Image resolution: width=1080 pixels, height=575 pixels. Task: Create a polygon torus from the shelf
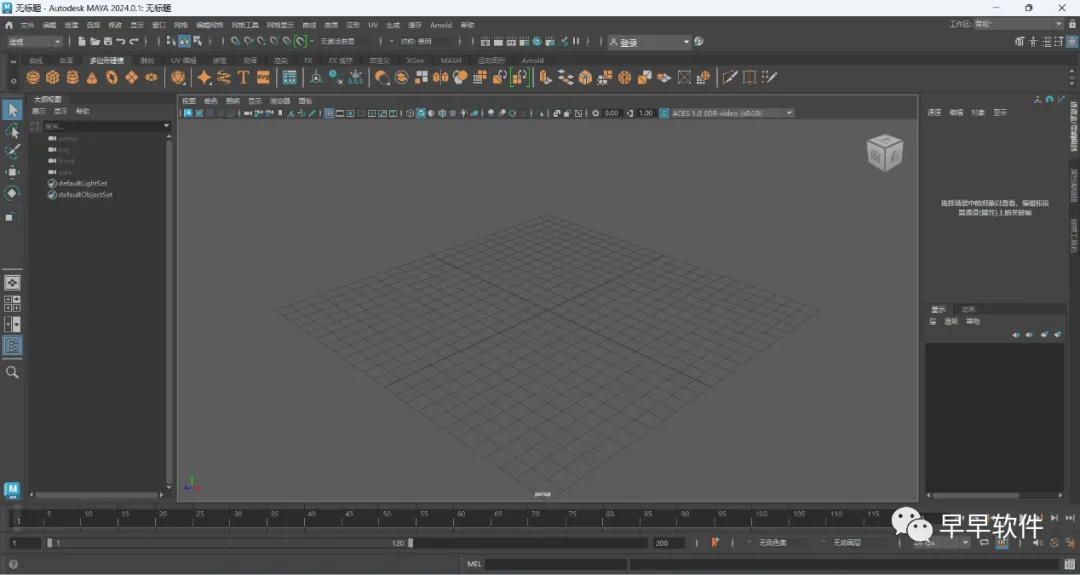(112, 77)
